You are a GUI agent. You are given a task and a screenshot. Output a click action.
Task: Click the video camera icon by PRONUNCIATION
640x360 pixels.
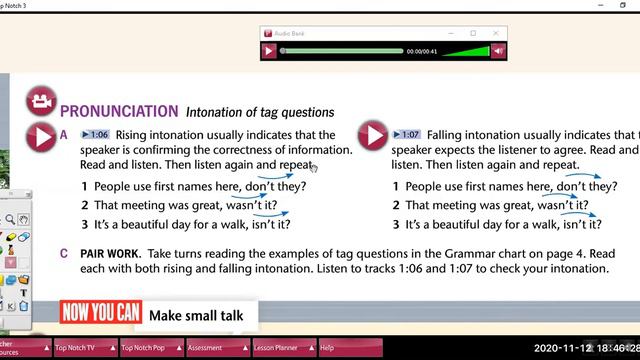coord(41,100)
